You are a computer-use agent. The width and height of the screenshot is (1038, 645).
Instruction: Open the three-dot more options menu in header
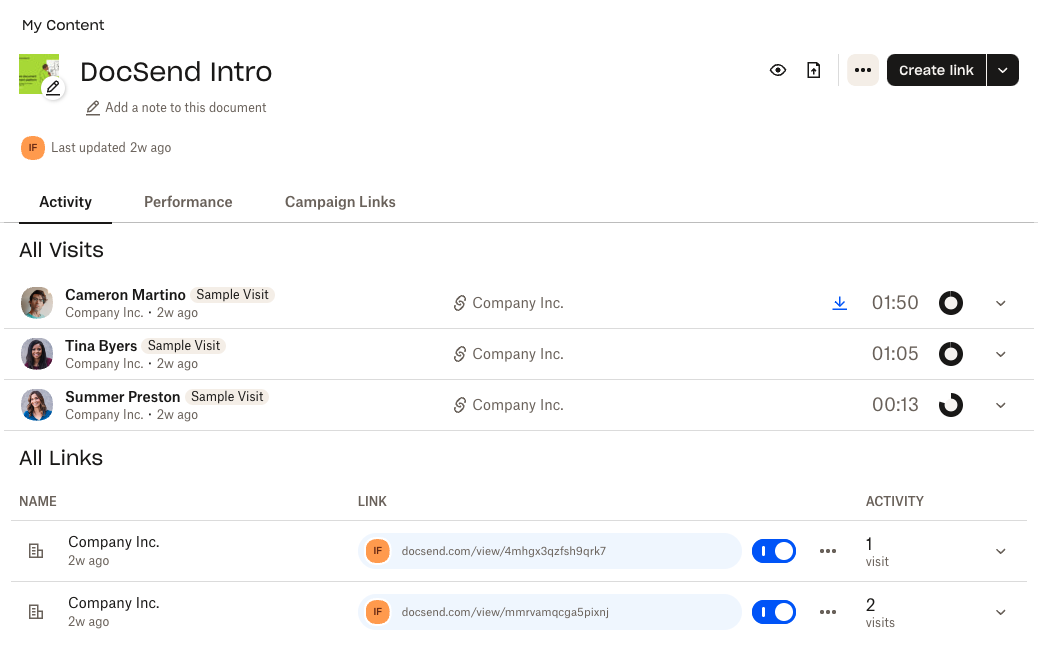coord(863,70)
